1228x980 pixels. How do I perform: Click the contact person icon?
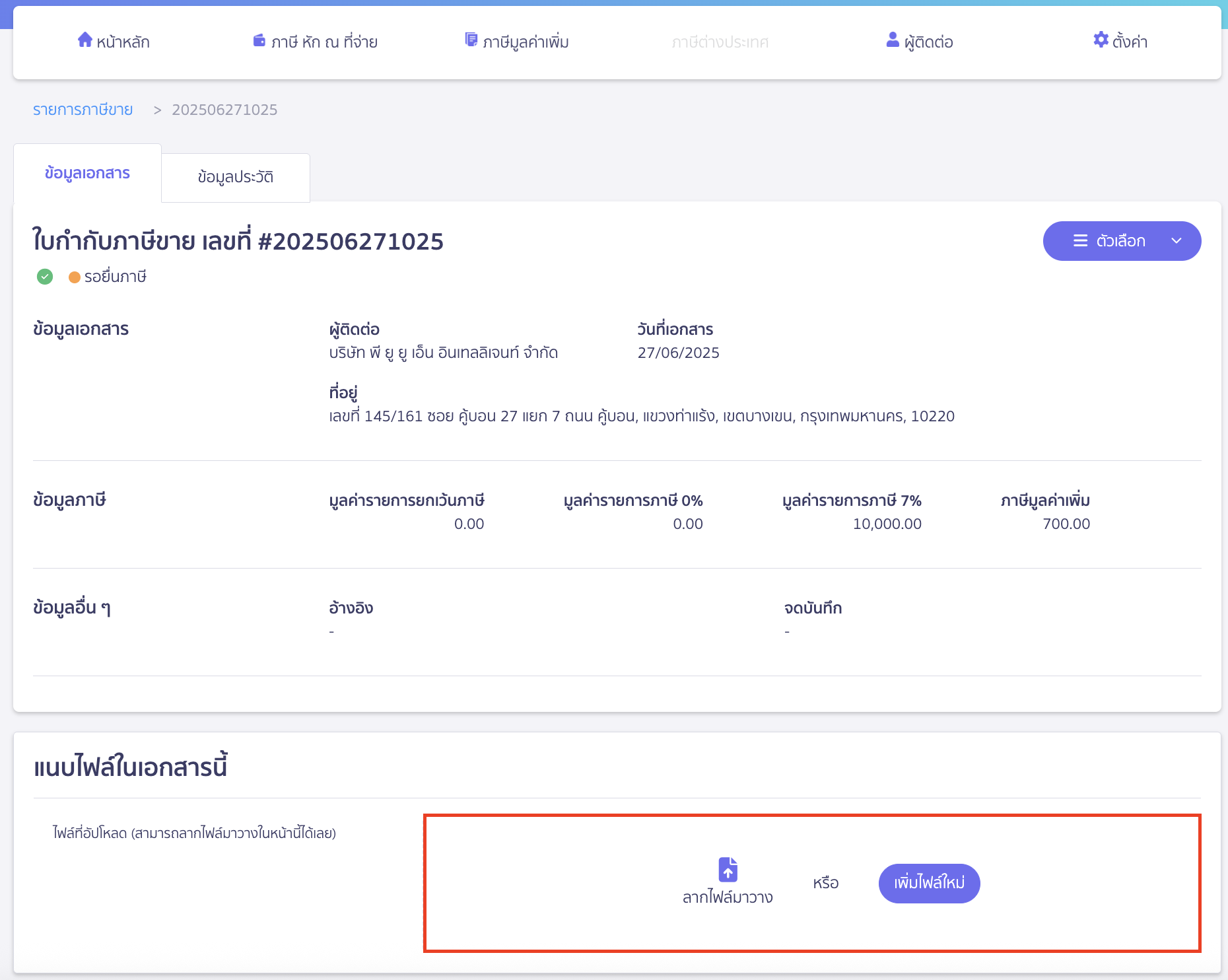[x=893, y=40]
